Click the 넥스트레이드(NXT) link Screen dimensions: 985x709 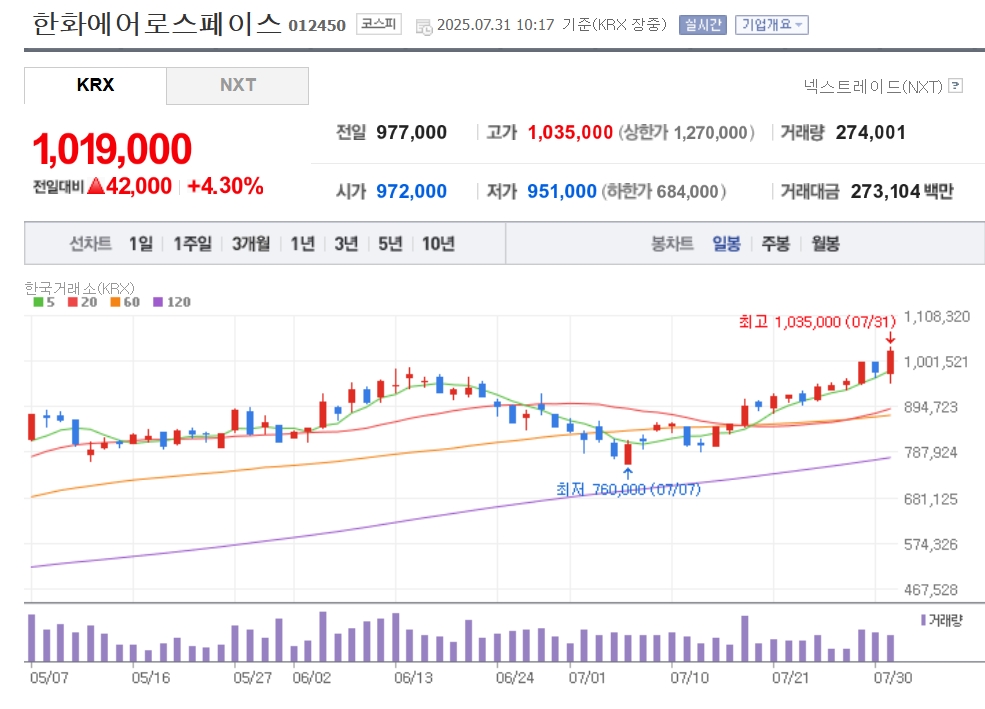[873, 86]
